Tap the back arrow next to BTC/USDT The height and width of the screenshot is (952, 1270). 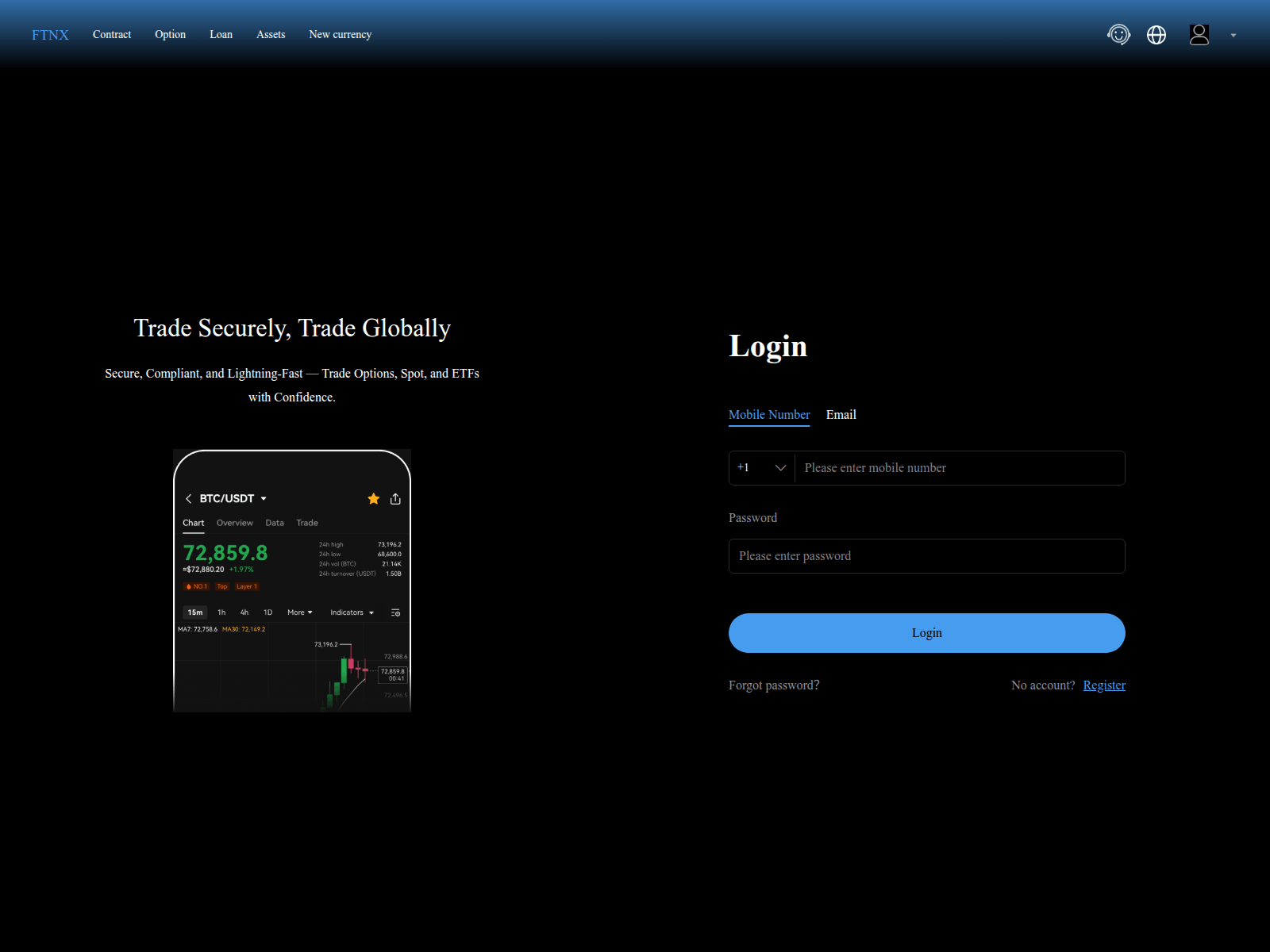pyautogui.click(x=188, y=498)
